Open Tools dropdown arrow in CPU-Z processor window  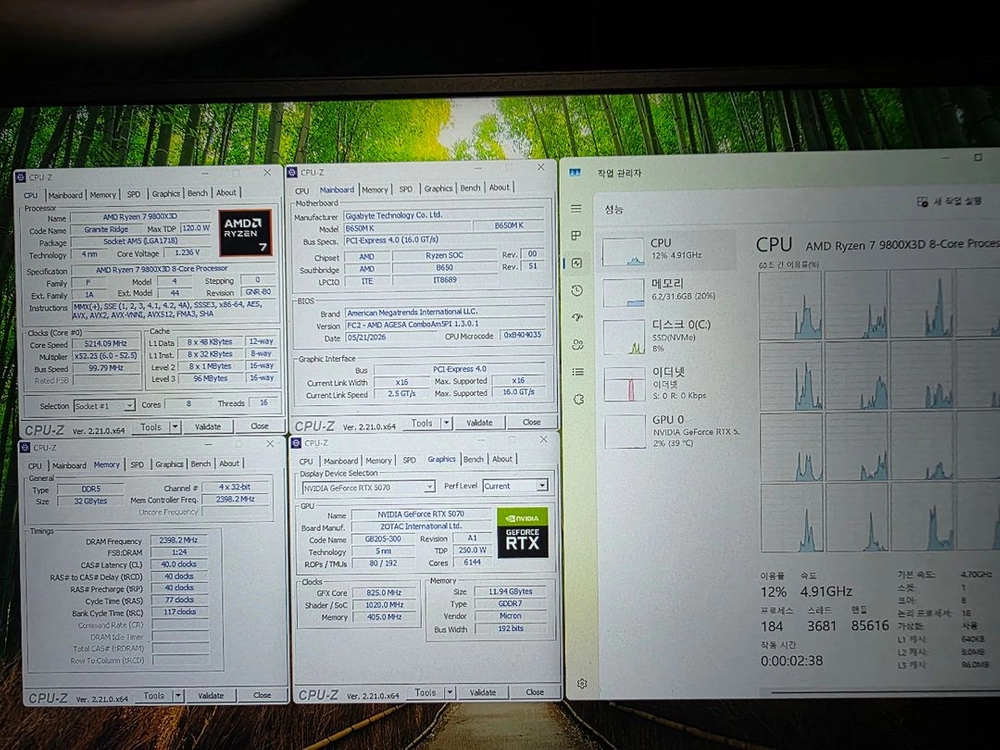pyautogui.click(x=175, y=427)
